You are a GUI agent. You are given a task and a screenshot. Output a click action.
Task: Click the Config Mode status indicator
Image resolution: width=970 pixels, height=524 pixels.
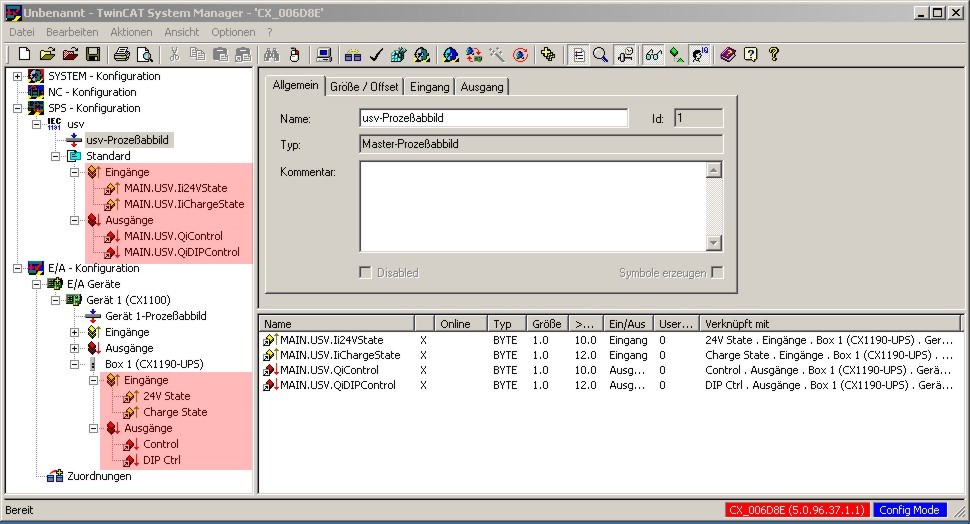coord(910,510)
